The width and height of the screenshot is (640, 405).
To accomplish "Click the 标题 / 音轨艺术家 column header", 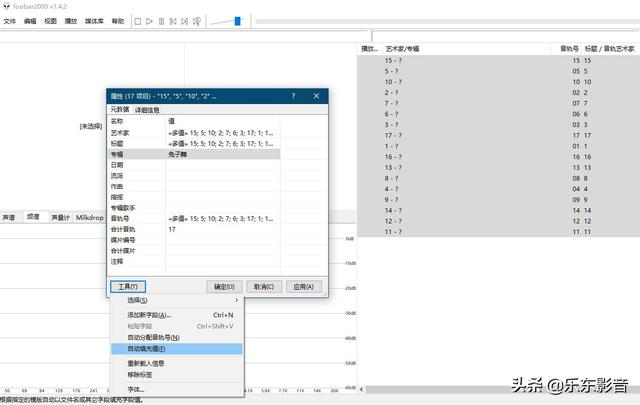I will [x=610, y=49].
